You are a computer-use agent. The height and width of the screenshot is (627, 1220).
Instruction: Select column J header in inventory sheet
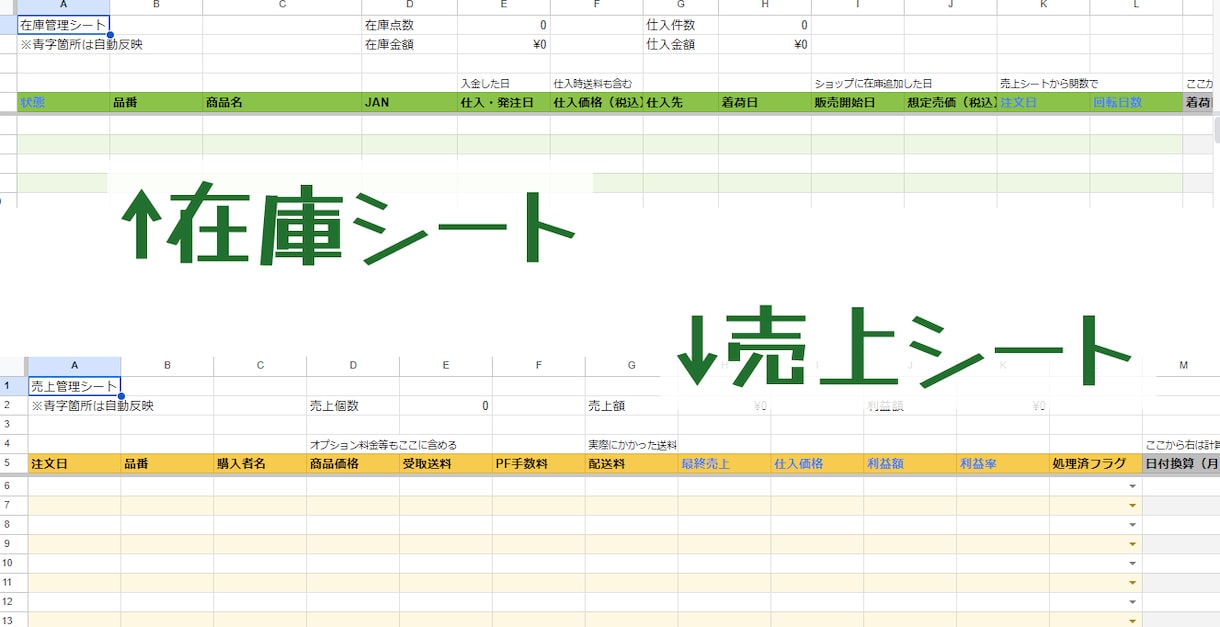click(950, 5)
